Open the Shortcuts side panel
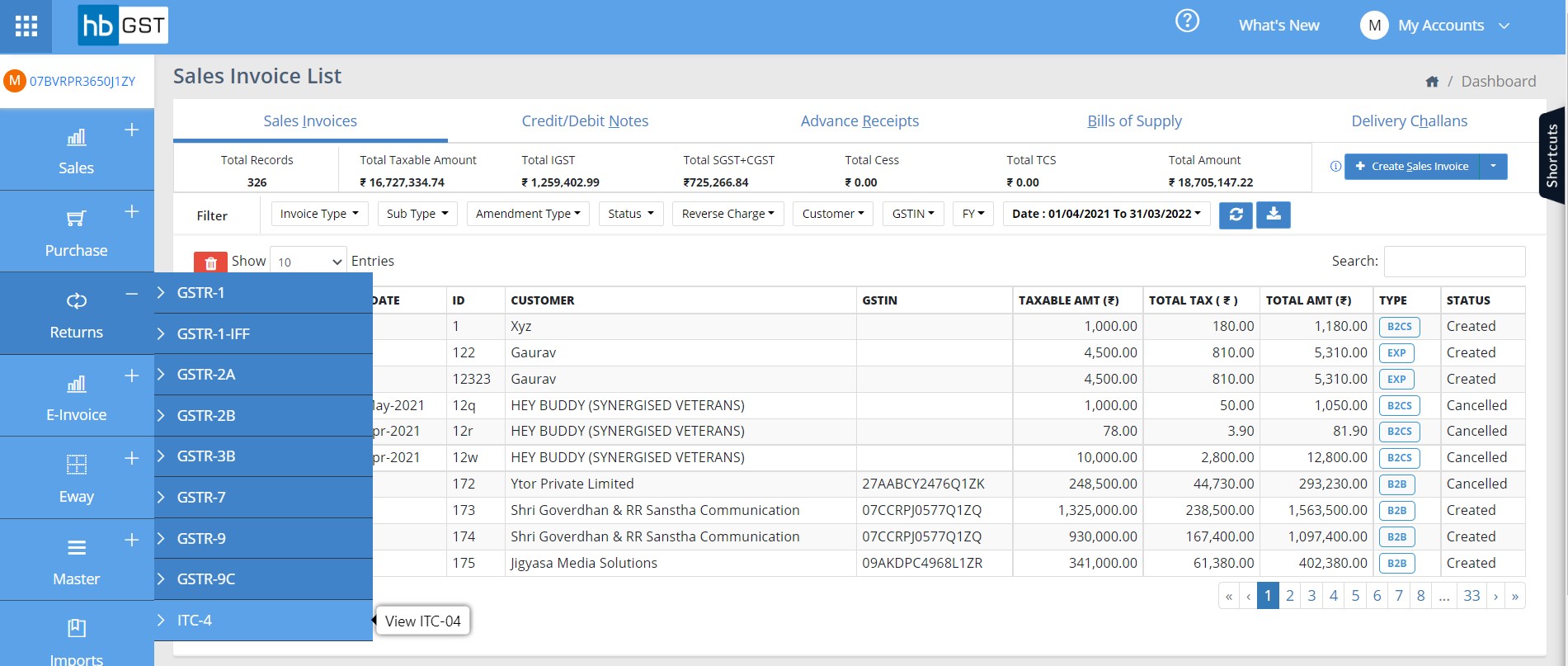Screen dimensions: 1568x666 coord(1552,155)
